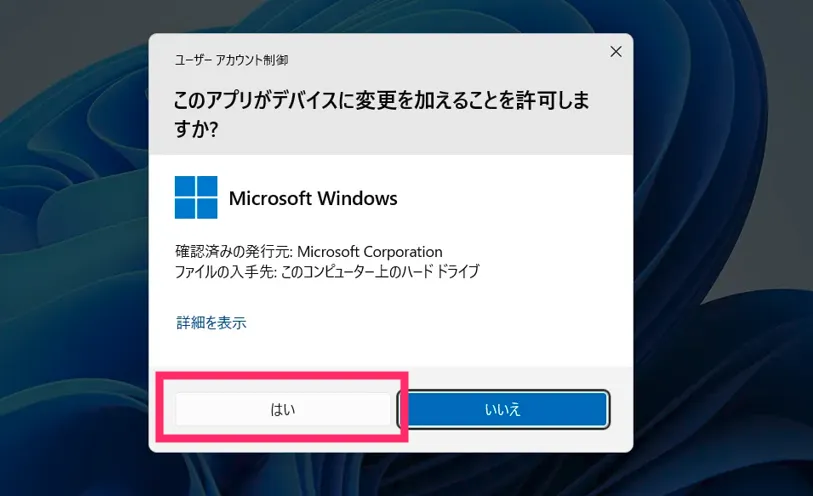Click the ファイルの入手先 label

pyautogui.click(x=226, y=271)
